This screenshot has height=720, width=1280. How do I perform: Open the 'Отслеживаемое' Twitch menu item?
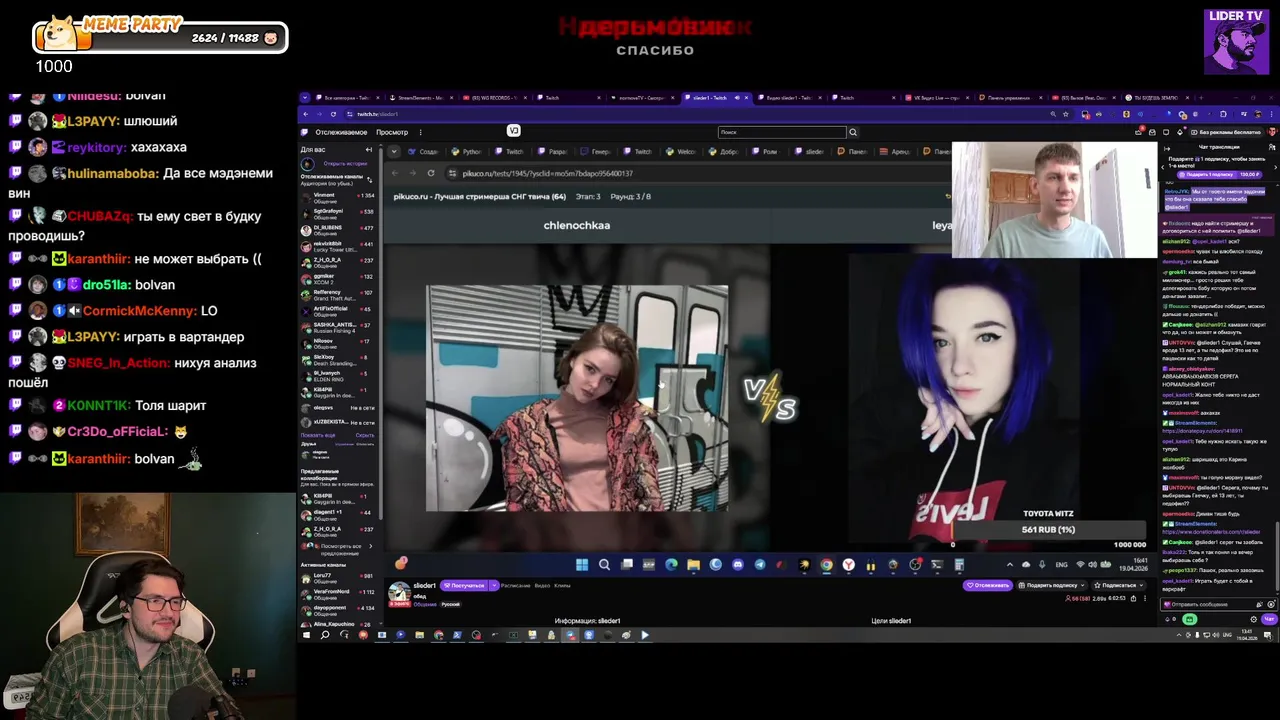pyautogui.click(x=341, y=132)
